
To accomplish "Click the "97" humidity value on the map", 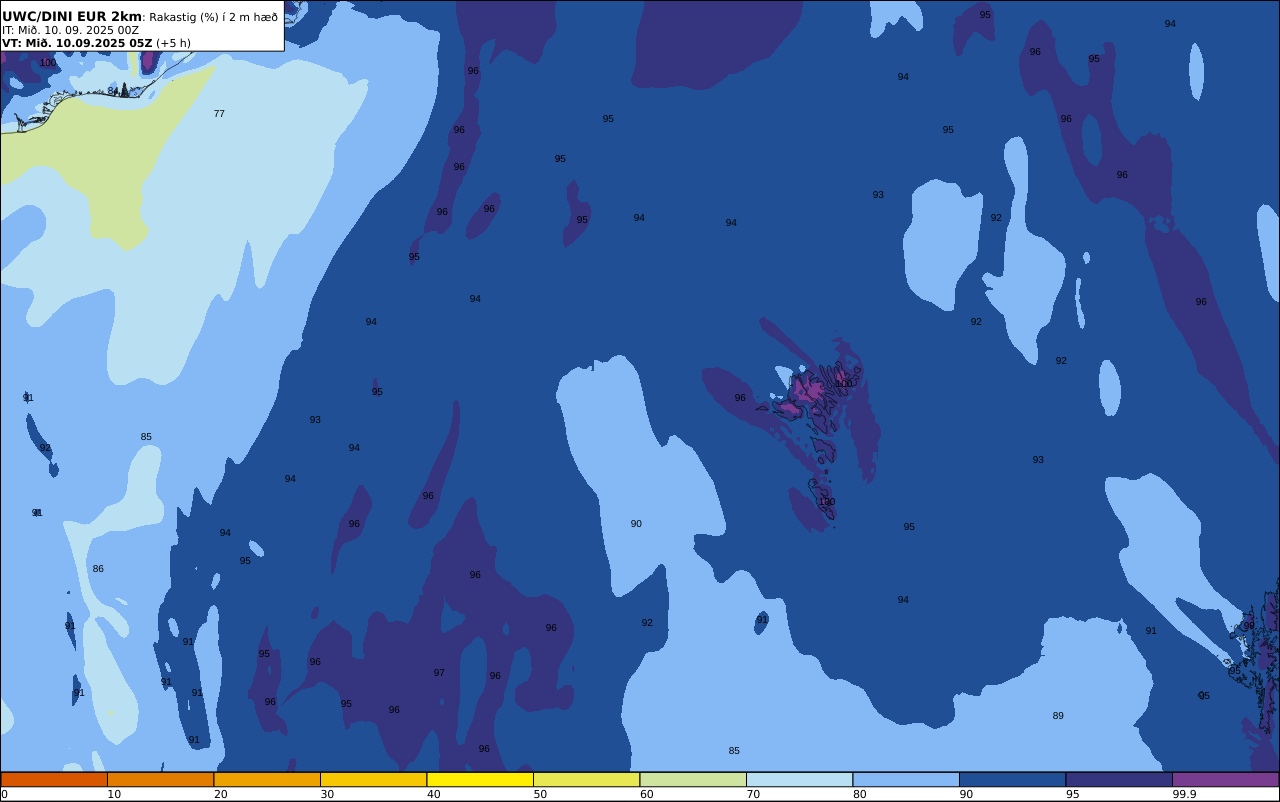I will [439, 673].
